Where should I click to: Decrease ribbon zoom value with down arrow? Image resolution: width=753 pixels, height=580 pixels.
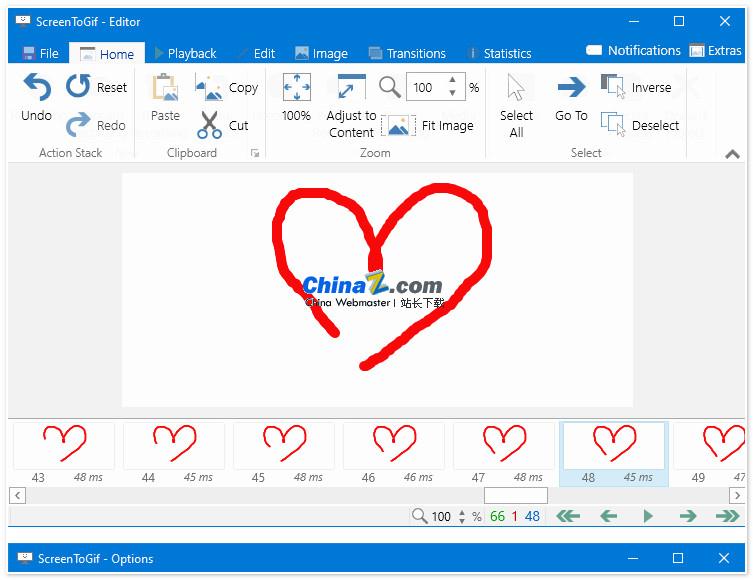pyautogui.click(x=452, y=93)
